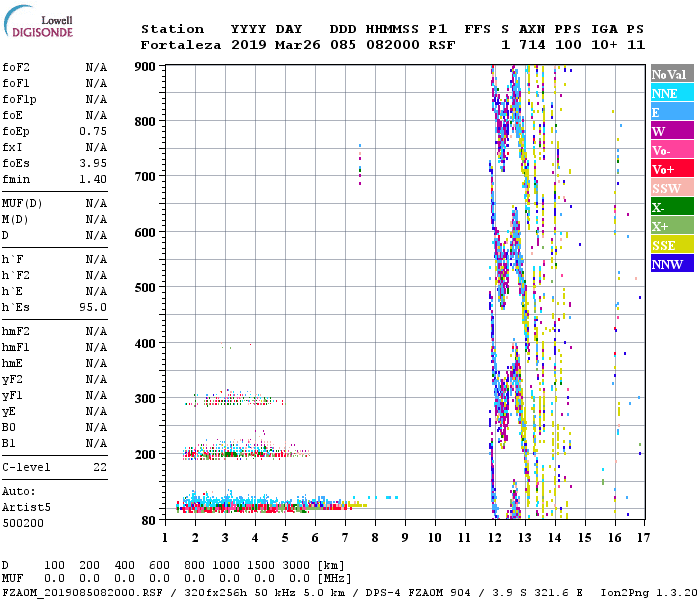Click the date value 'Mar26'
This screenshot has height=600, width=700.
point(297,45)
